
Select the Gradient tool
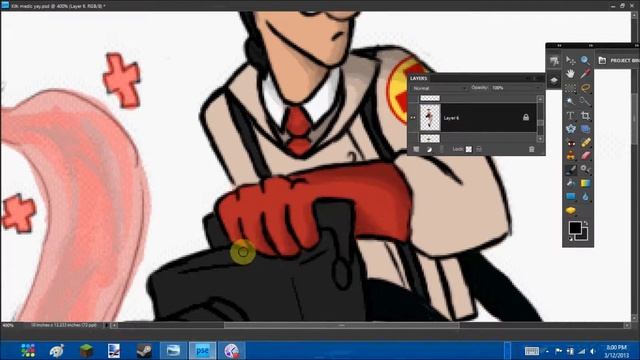point(585,183)
